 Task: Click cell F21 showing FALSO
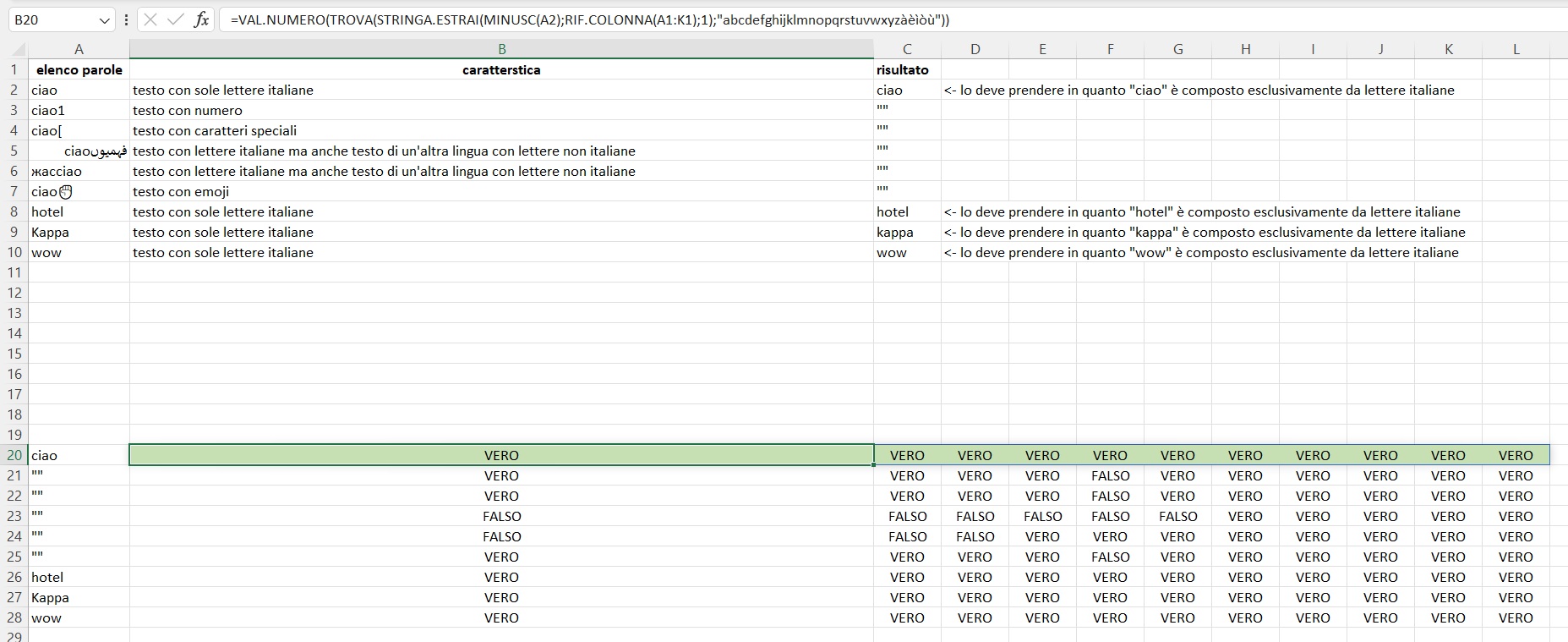(x=1110, y=475)
